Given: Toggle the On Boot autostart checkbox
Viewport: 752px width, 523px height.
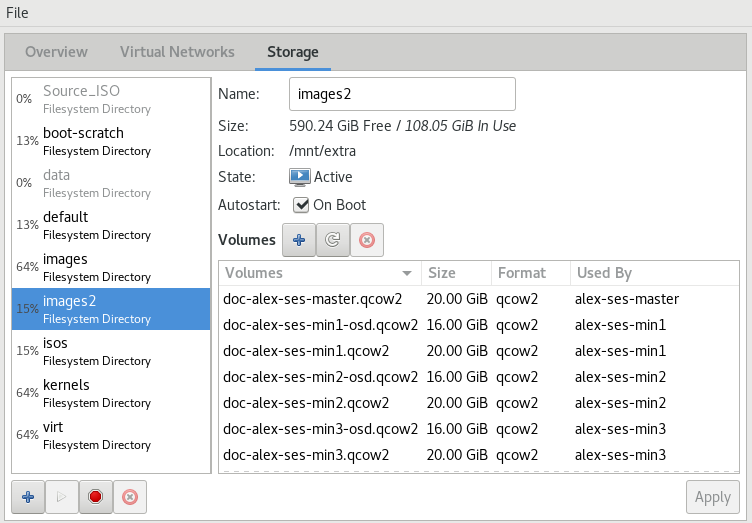Looking at the screenshot, I should [x=301, y=205].
